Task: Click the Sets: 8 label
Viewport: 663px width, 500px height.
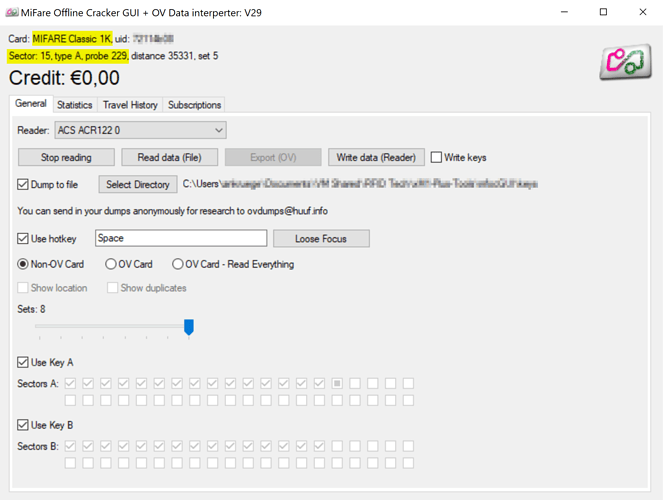Action: pos(31,309)
